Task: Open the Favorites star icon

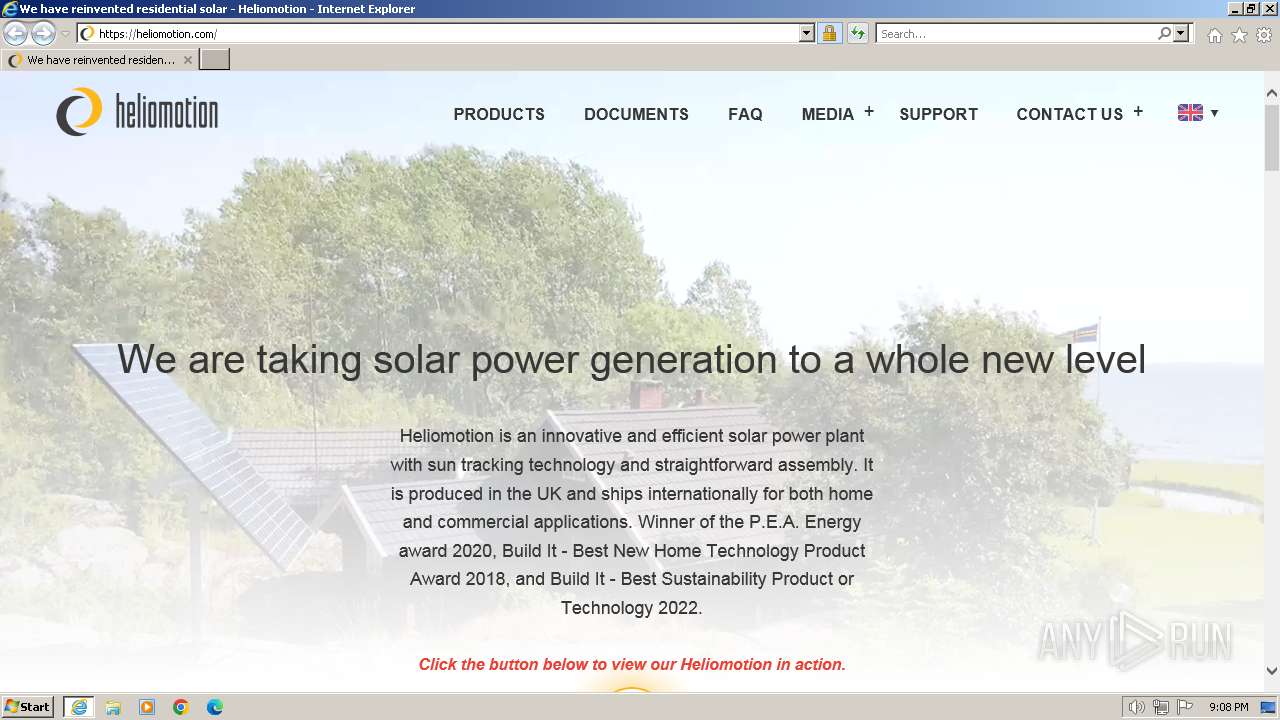Action: [x=1239, y=35]
